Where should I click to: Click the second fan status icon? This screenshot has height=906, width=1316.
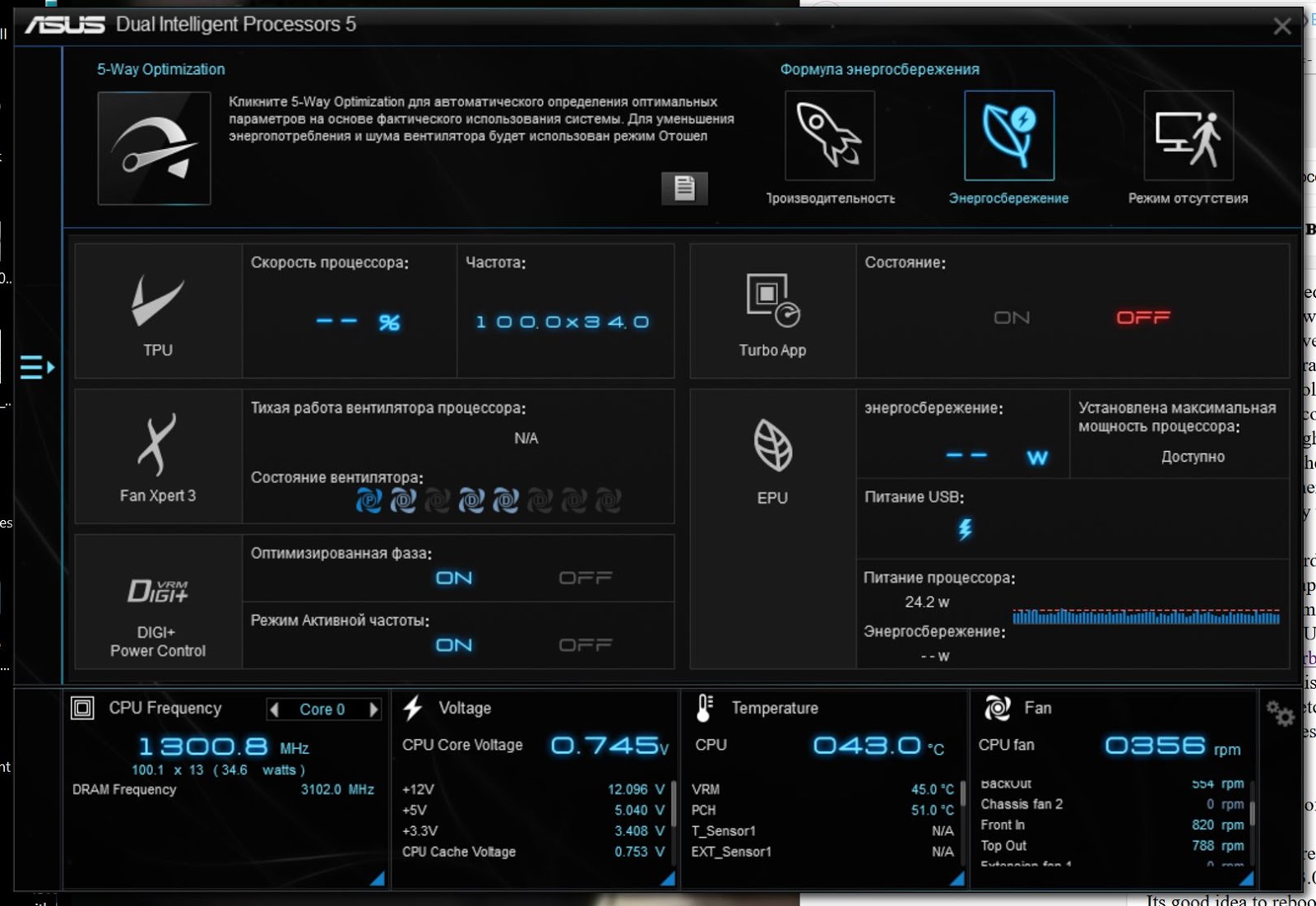403,500
